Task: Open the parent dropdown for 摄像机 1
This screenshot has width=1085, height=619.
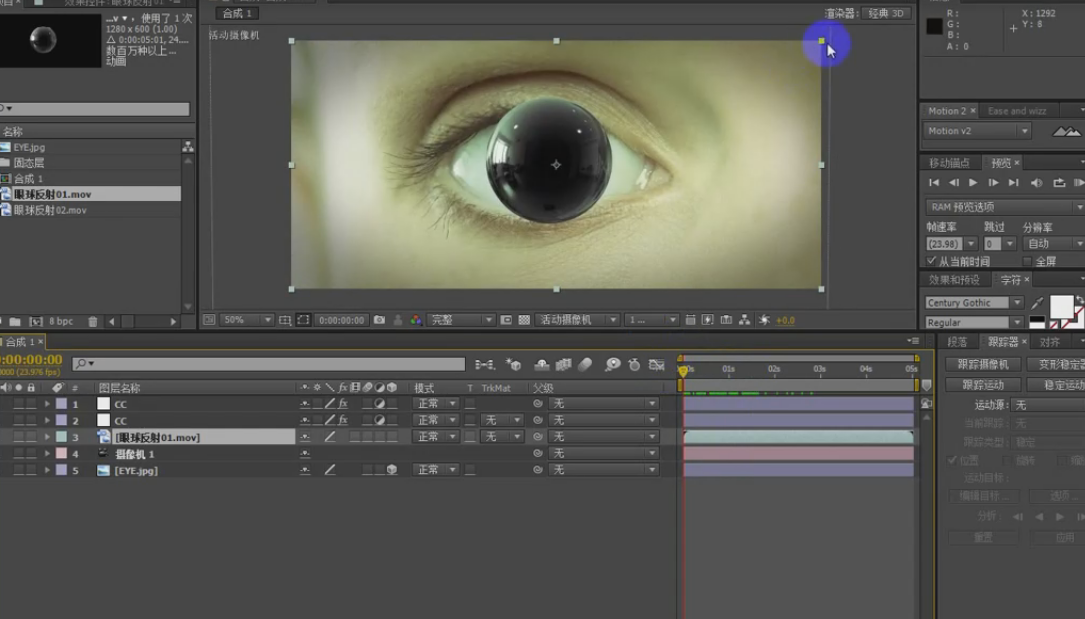Action: 603,453
